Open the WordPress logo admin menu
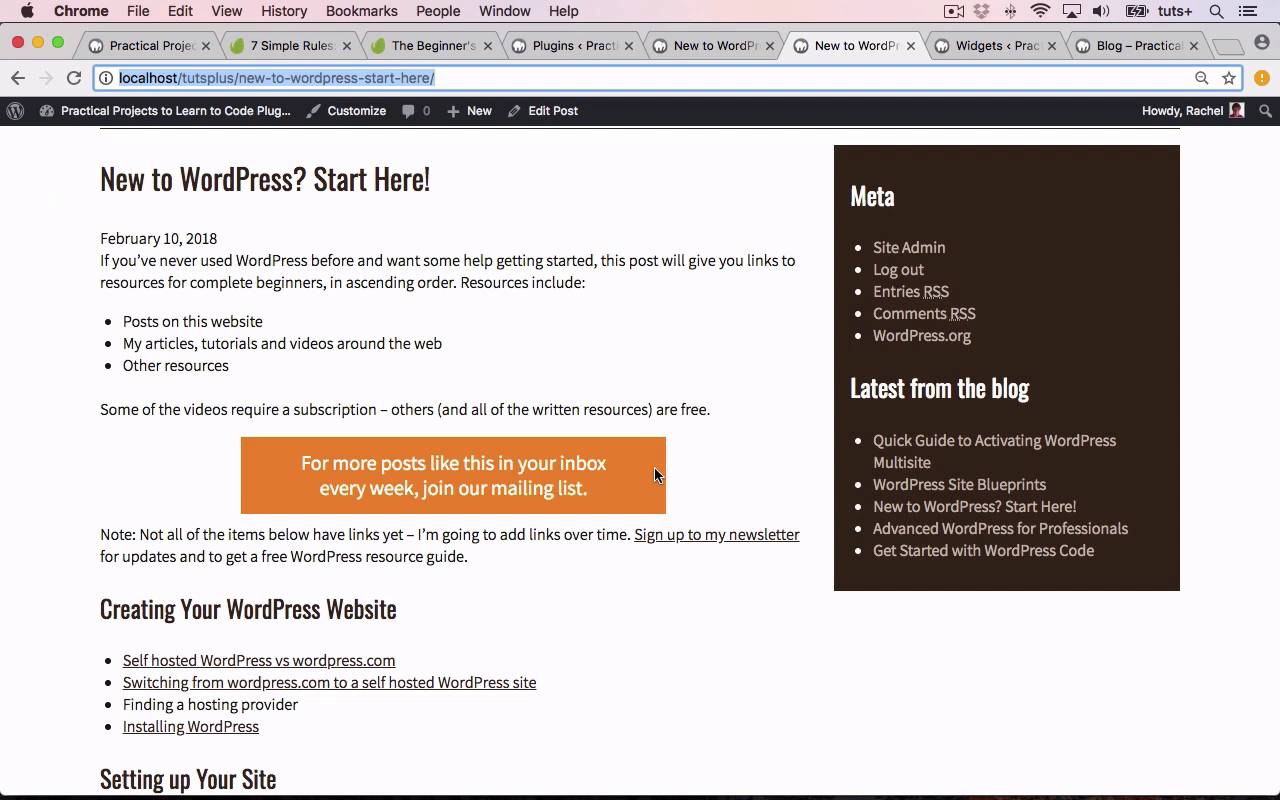Image resolution: width=1280 pixels, height=800 pixels. (x=15, y=111)
